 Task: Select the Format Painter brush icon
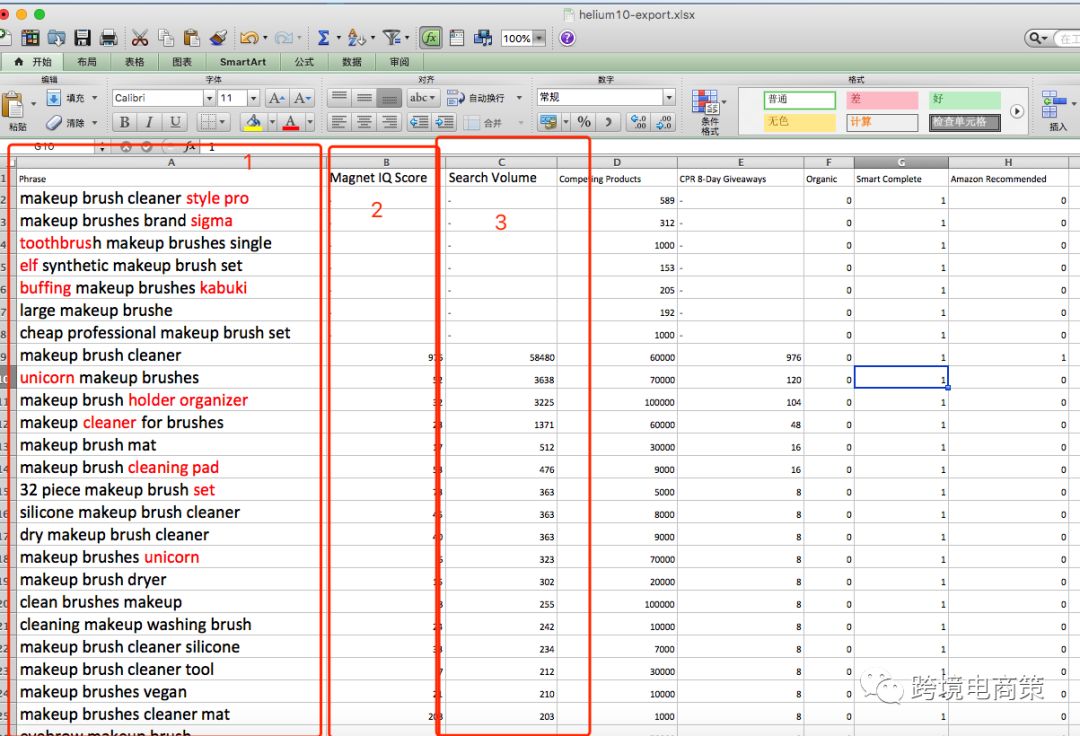218,38
